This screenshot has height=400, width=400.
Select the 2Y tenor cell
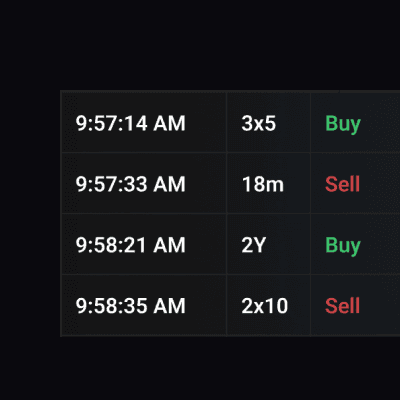269,244
